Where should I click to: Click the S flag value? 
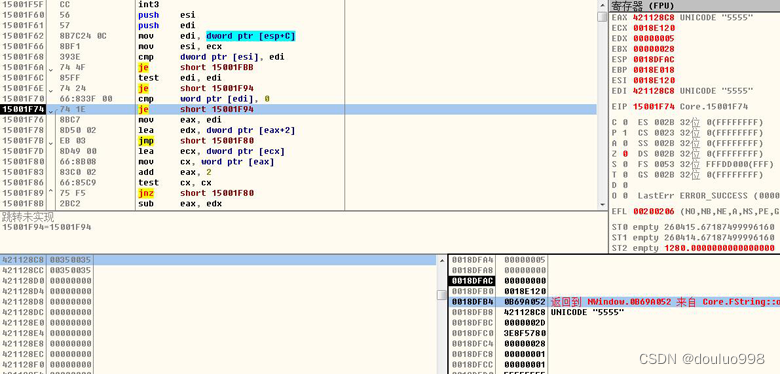click(x=625, y=164)
